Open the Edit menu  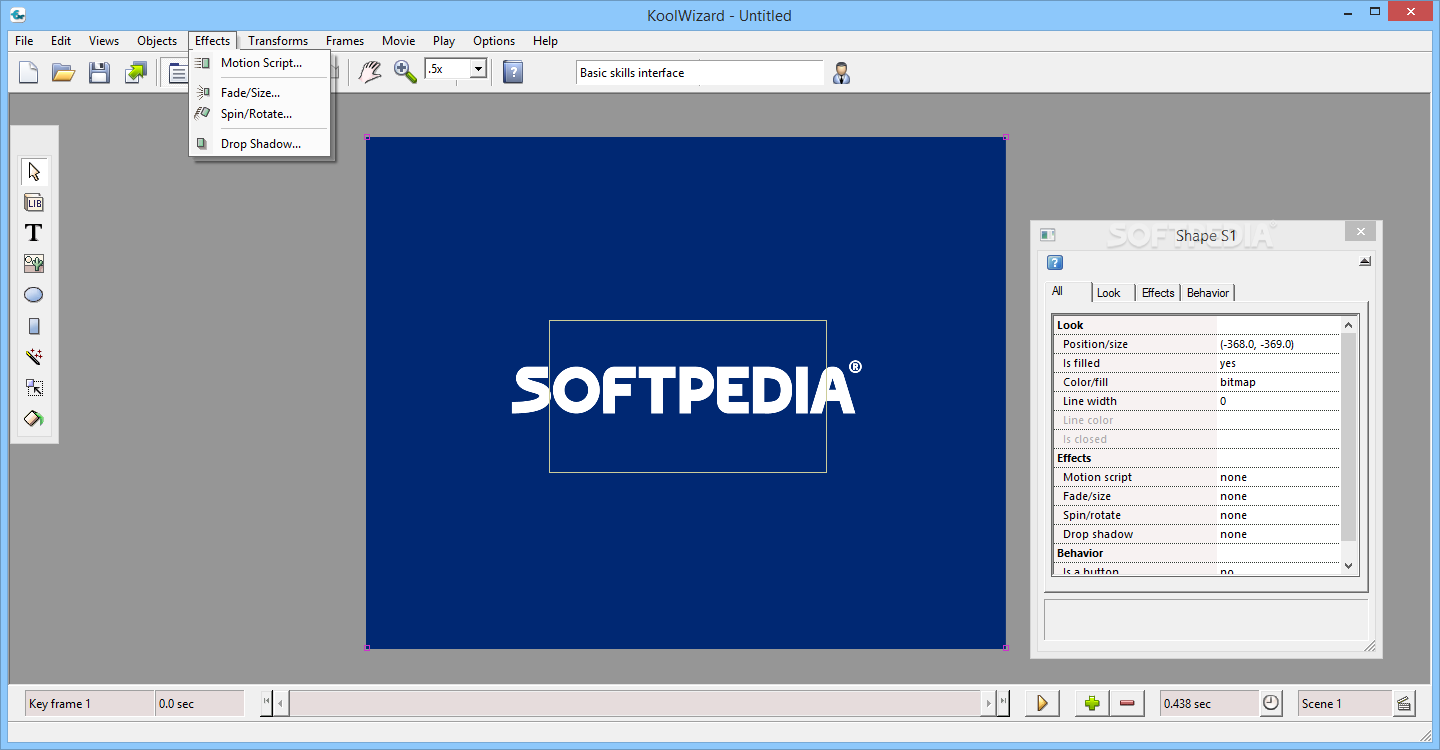click(61, 41)
